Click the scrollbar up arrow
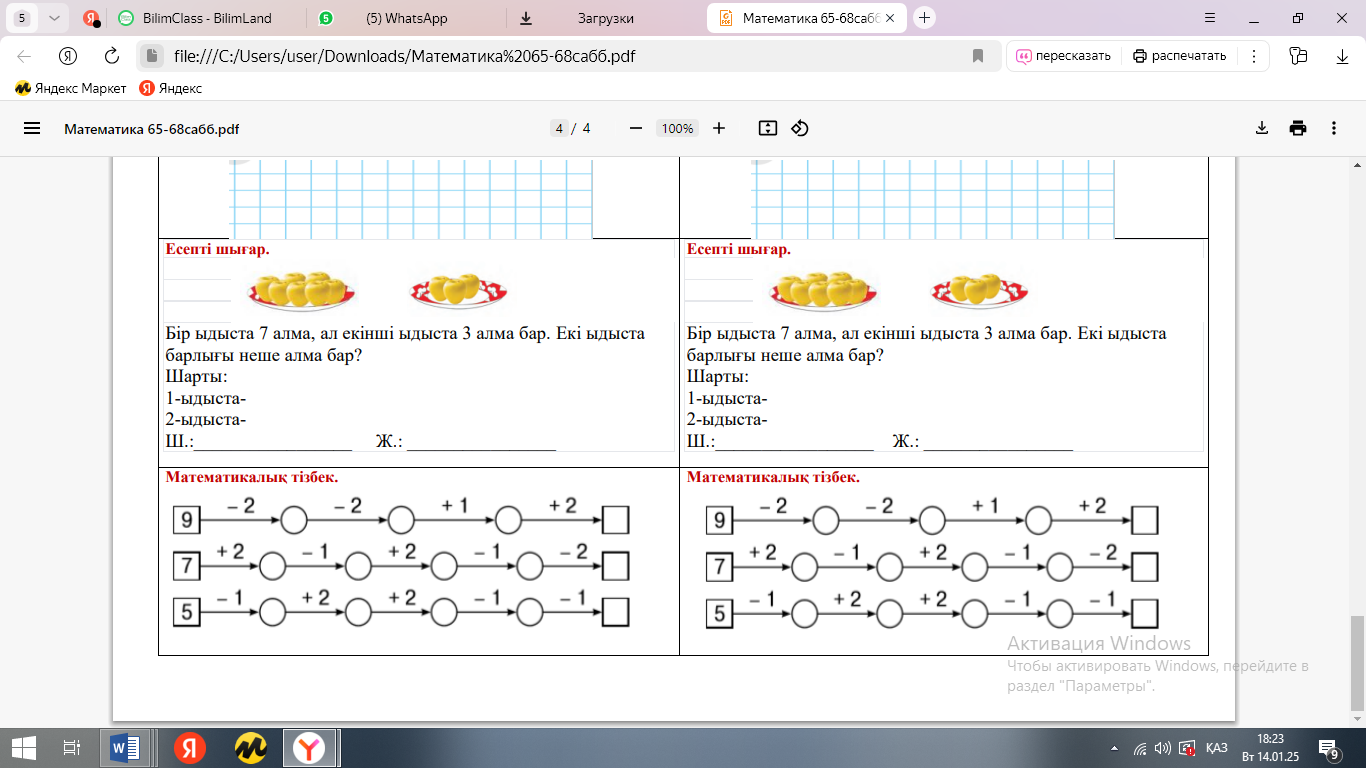The height and width of the screenshot is (768, 1366). pyautogui.click(x=1357, y=164)
